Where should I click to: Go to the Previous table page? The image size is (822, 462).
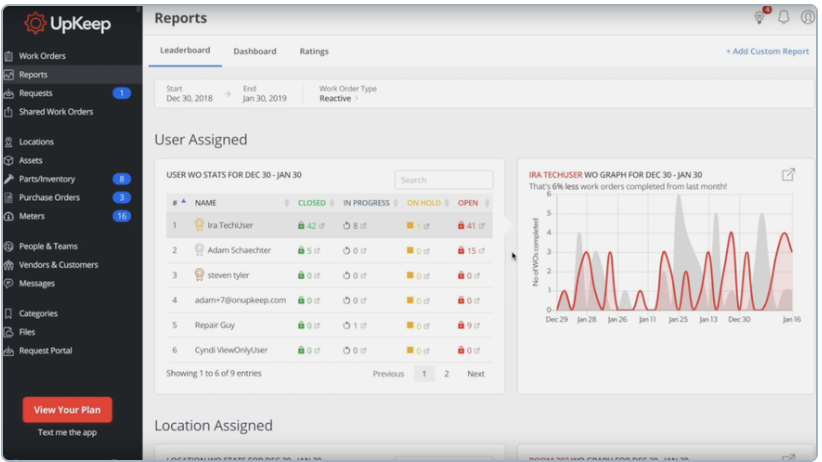click(388, 374)
